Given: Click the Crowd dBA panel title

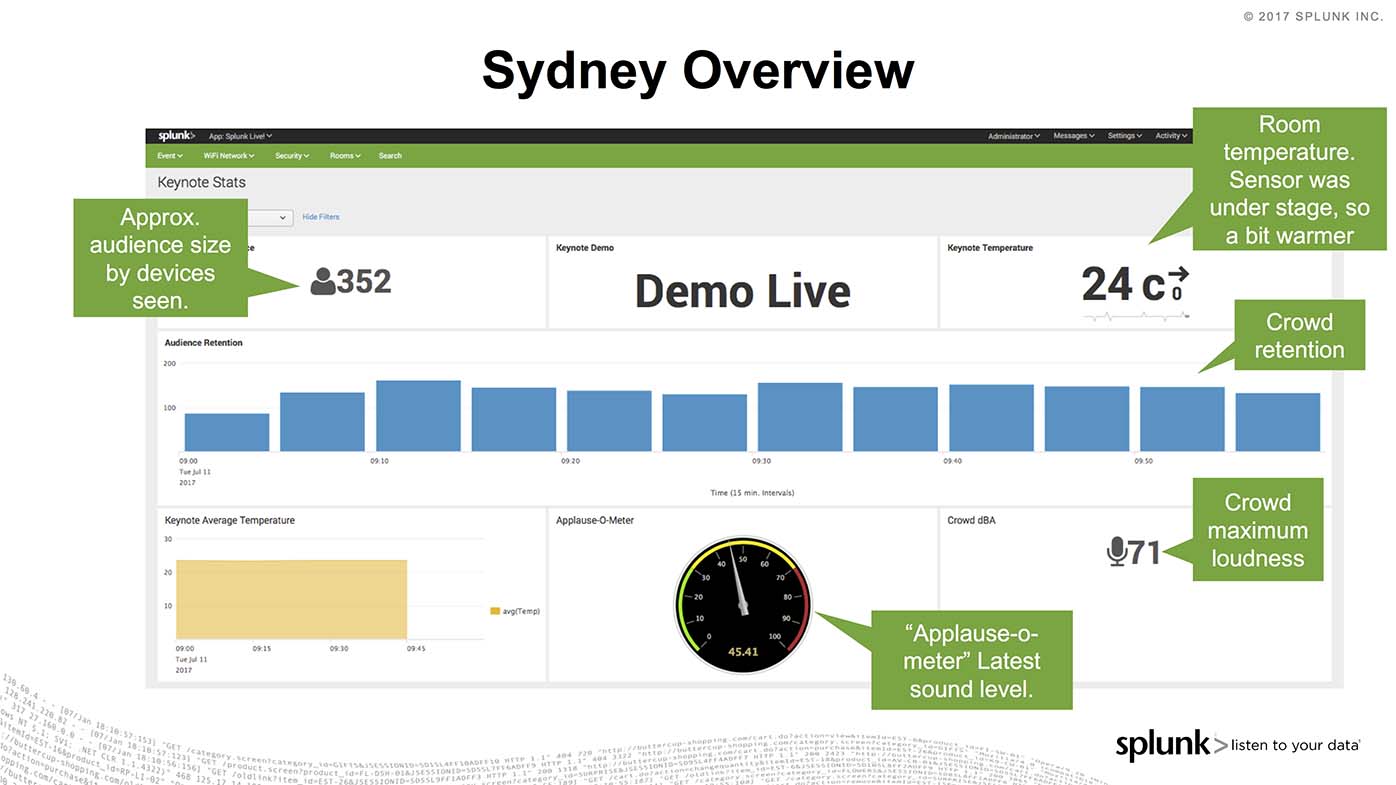Looking at the screenshot, I should click(x=971, y=520).
